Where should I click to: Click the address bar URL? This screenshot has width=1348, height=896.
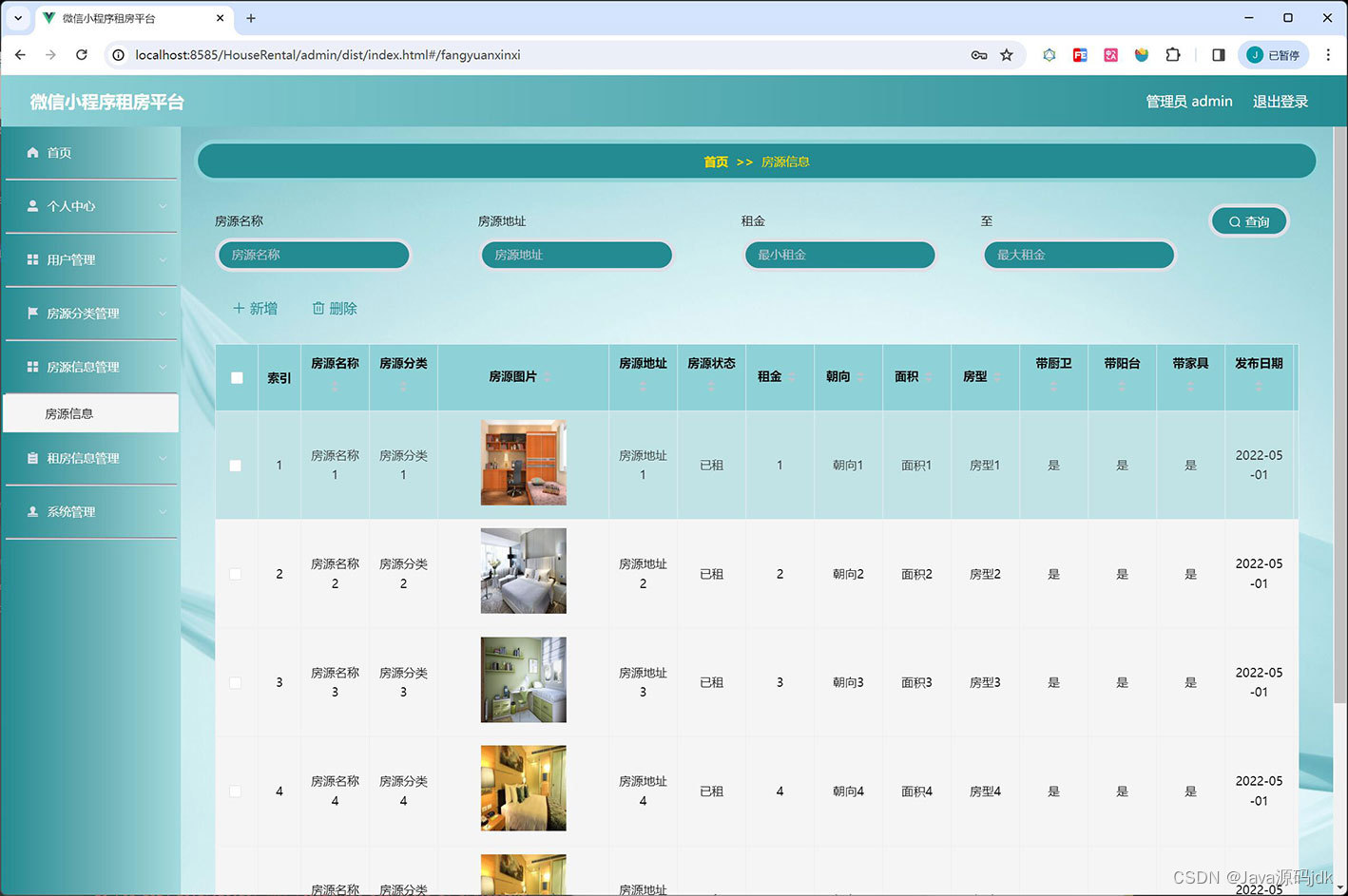pyautogui.click(x=328, y=55)
